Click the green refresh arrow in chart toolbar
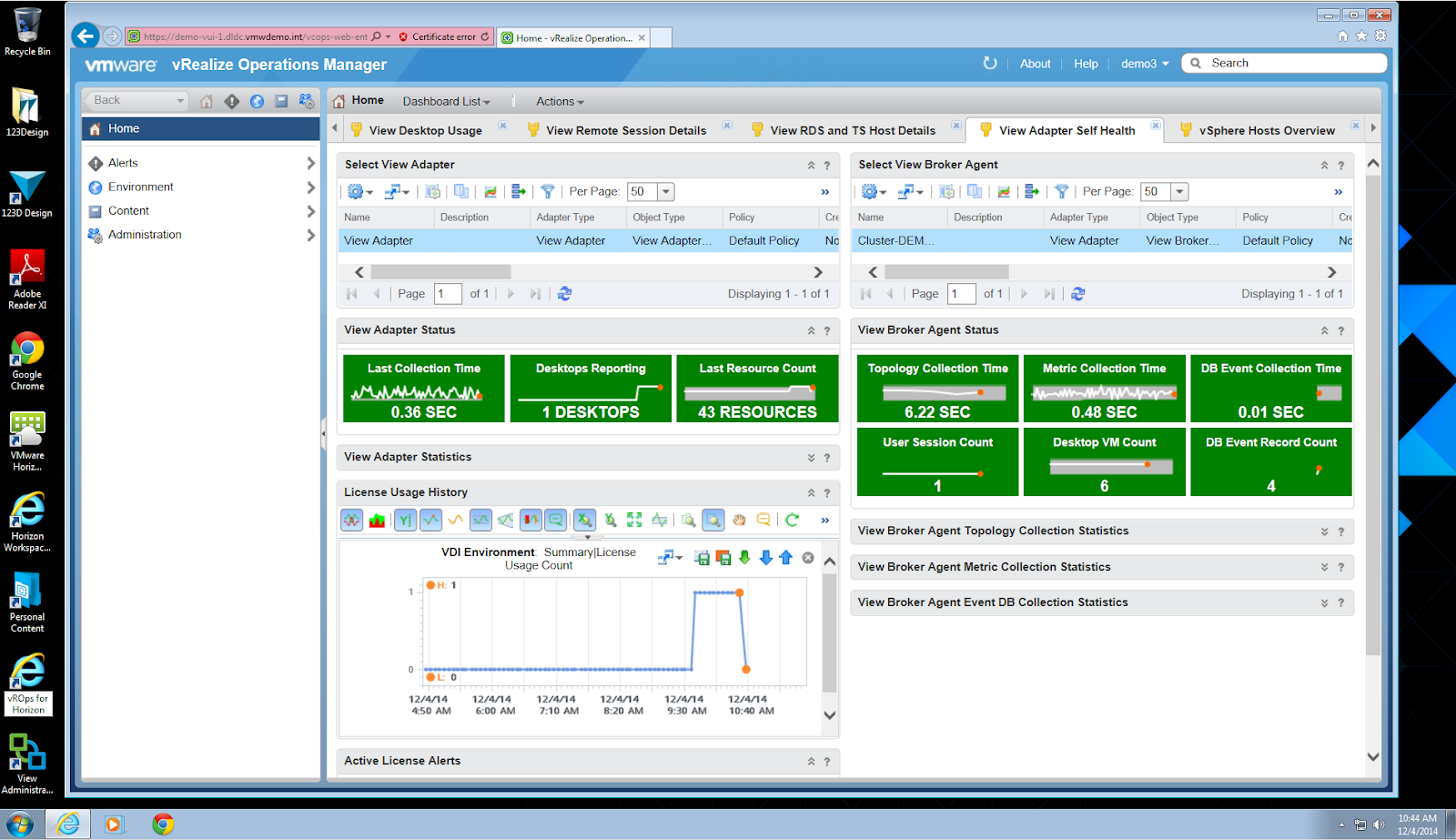The image size is (1456, 840). (792, 520)
